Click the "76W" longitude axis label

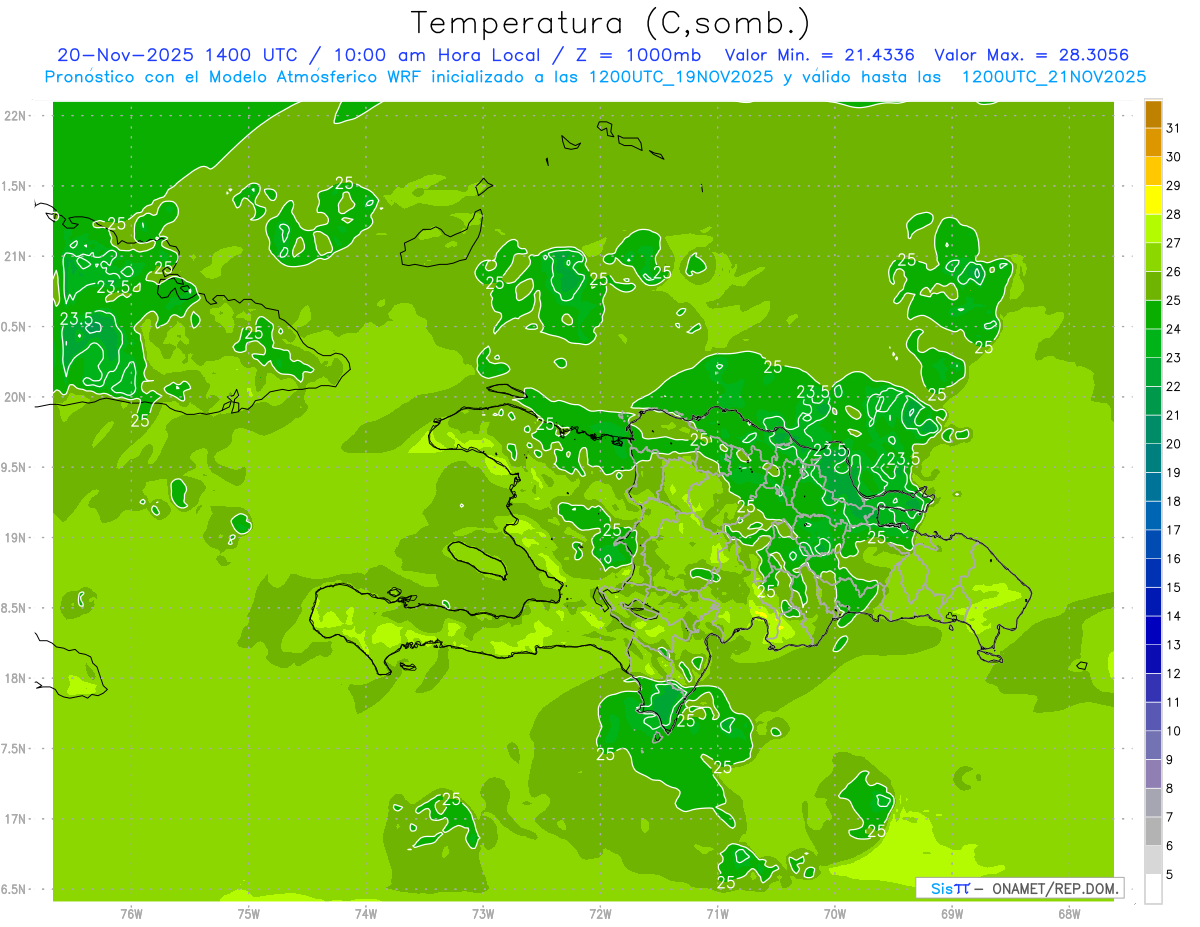coord(131,914)
